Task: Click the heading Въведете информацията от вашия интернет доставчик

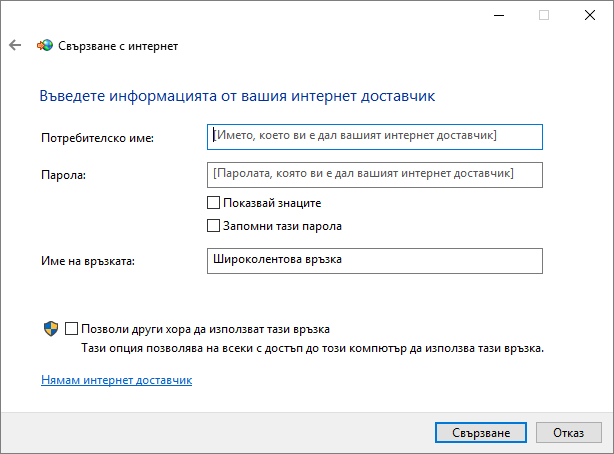Action: pyautogui.click(x=237, y=96)
